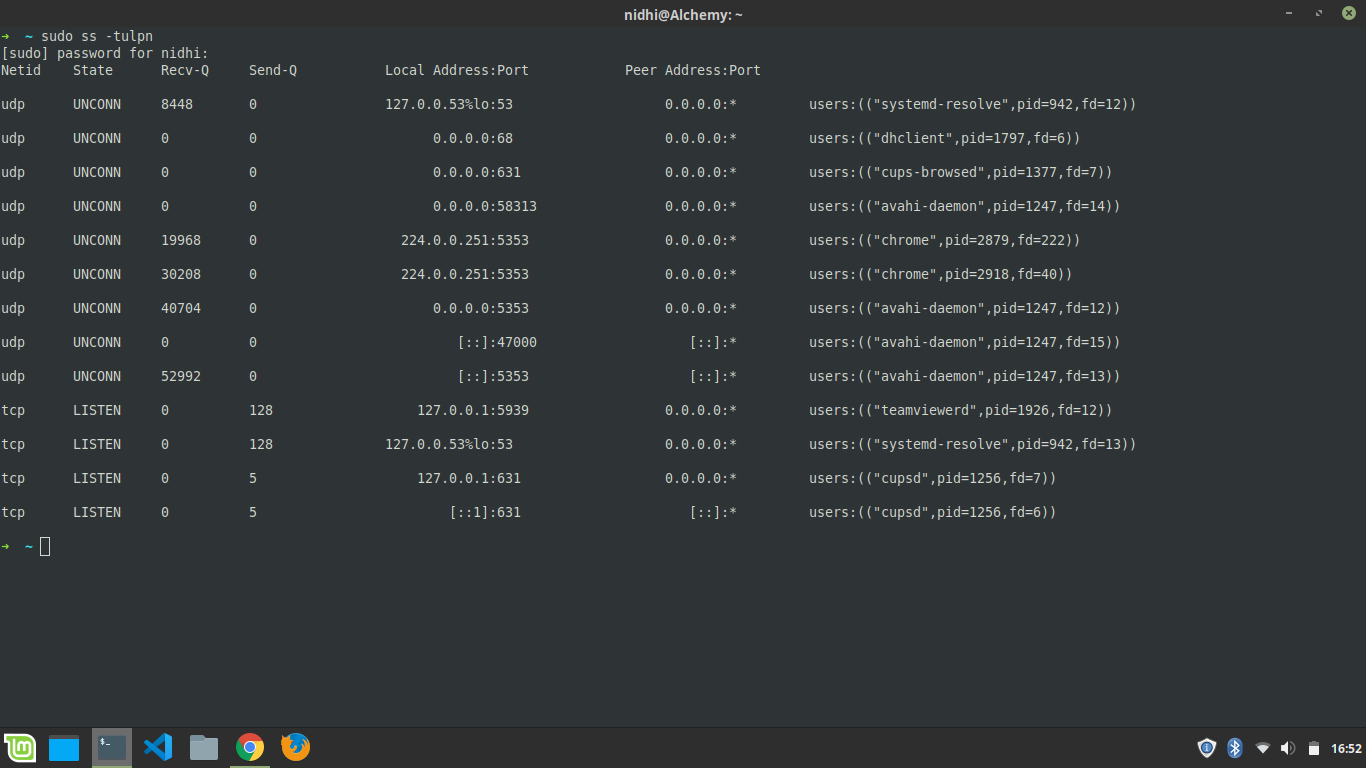The width and height of the screenshot is (1366, 768).
Task: Maximize the terminal window
Action: click(x=1319, y=13)
